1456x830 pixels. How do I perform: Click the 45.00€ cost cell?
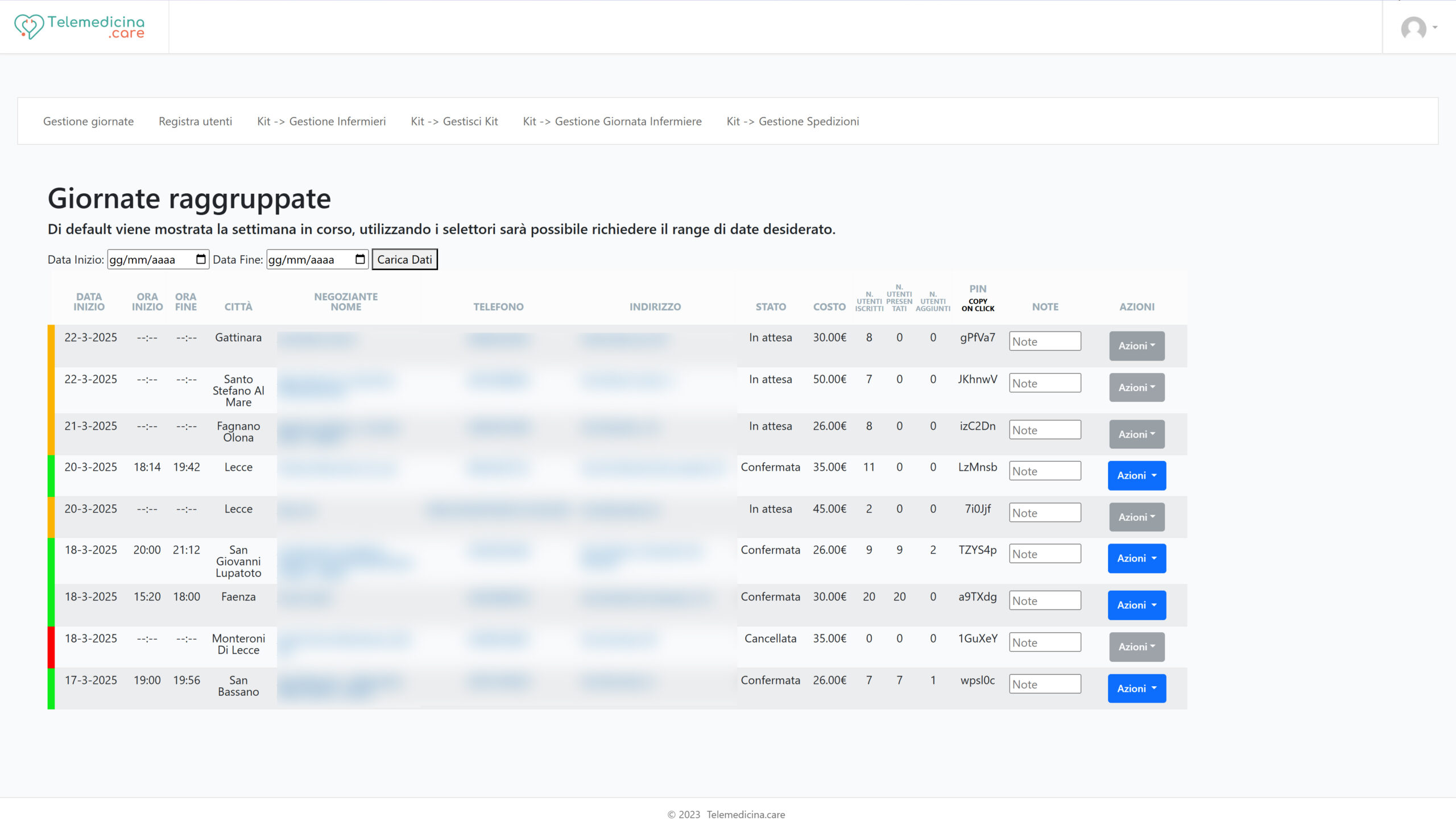pos(829,508)
